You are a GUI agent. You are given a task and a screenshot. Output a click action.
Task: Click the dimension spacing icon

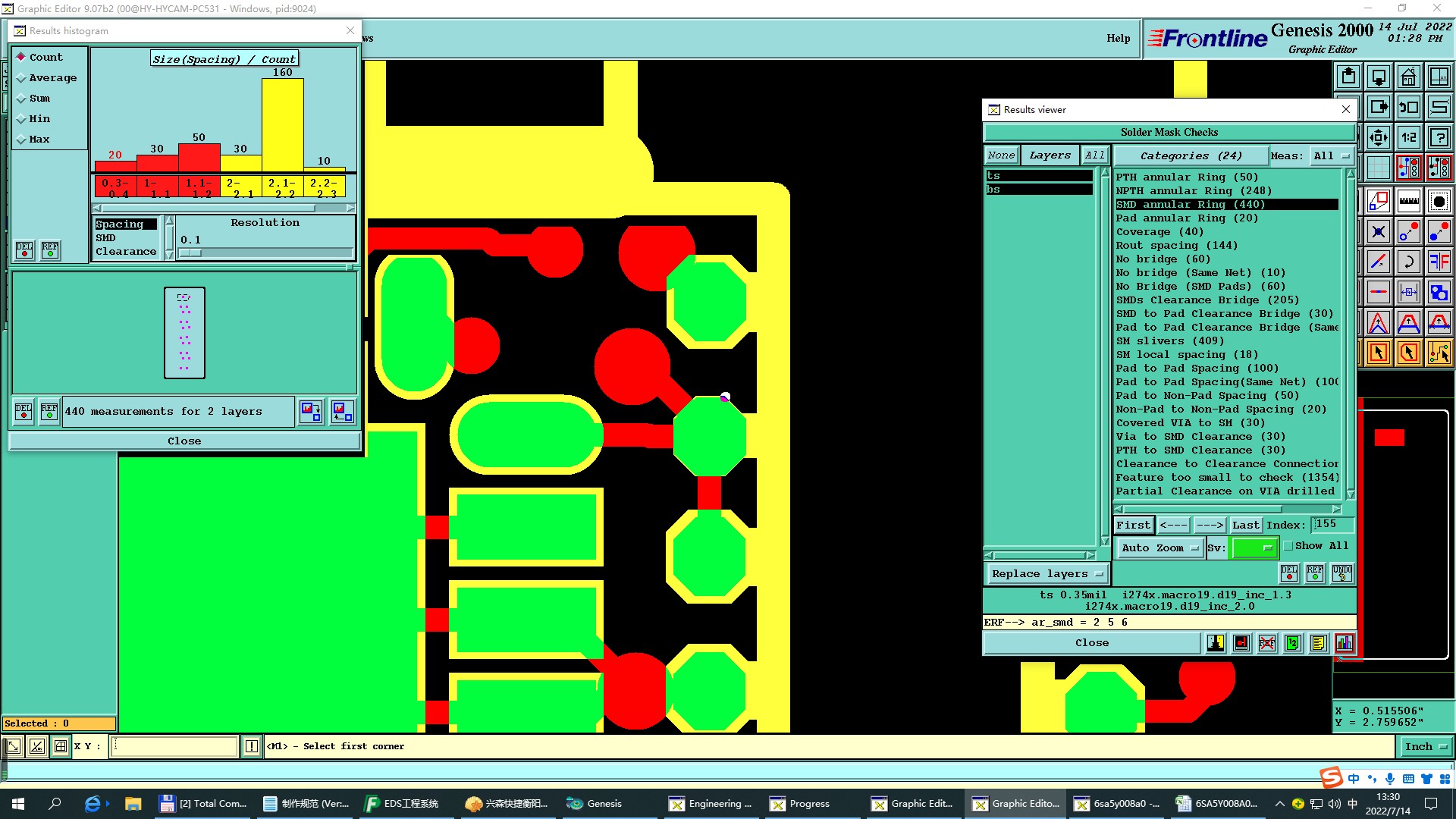pos(1409,292)
